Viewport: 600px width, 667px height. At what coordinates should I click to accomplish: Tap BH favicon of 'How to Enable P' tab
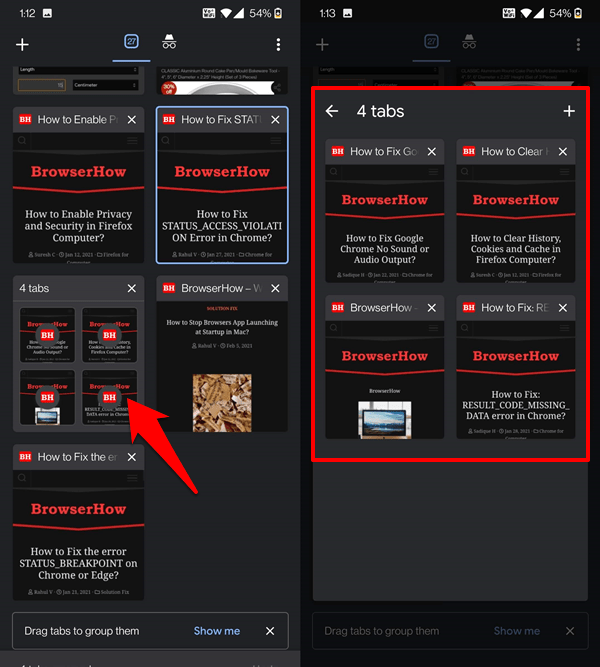click(x=26, y=120)
